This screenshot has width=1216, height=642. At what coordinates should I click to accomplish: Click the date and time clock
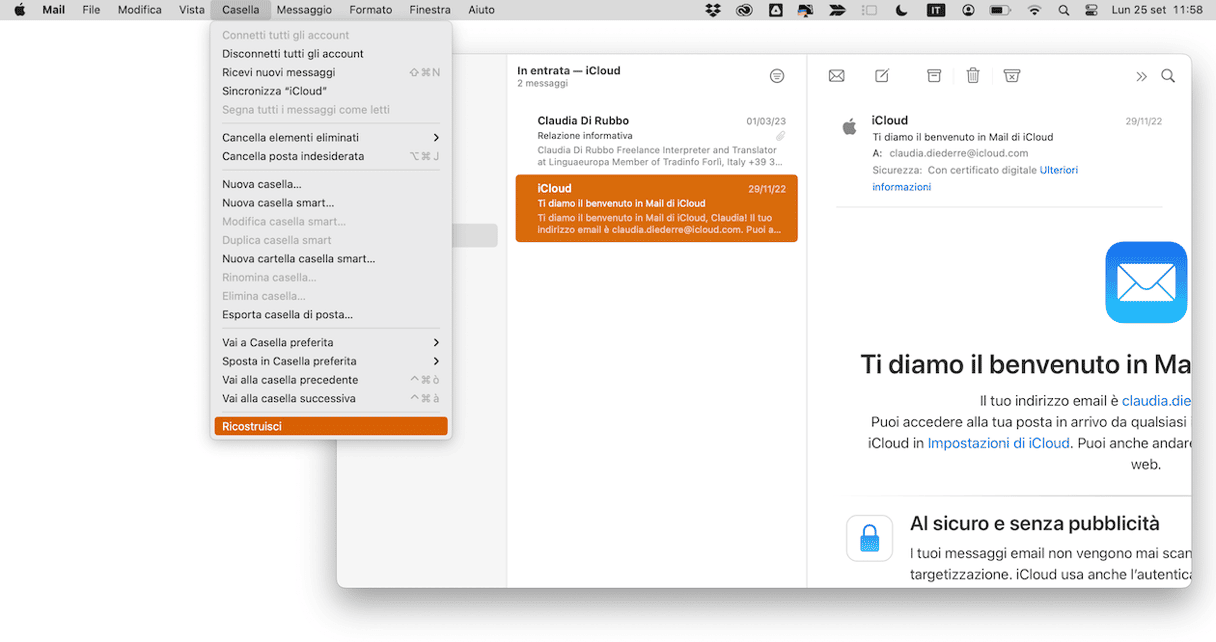(1158, 10)
